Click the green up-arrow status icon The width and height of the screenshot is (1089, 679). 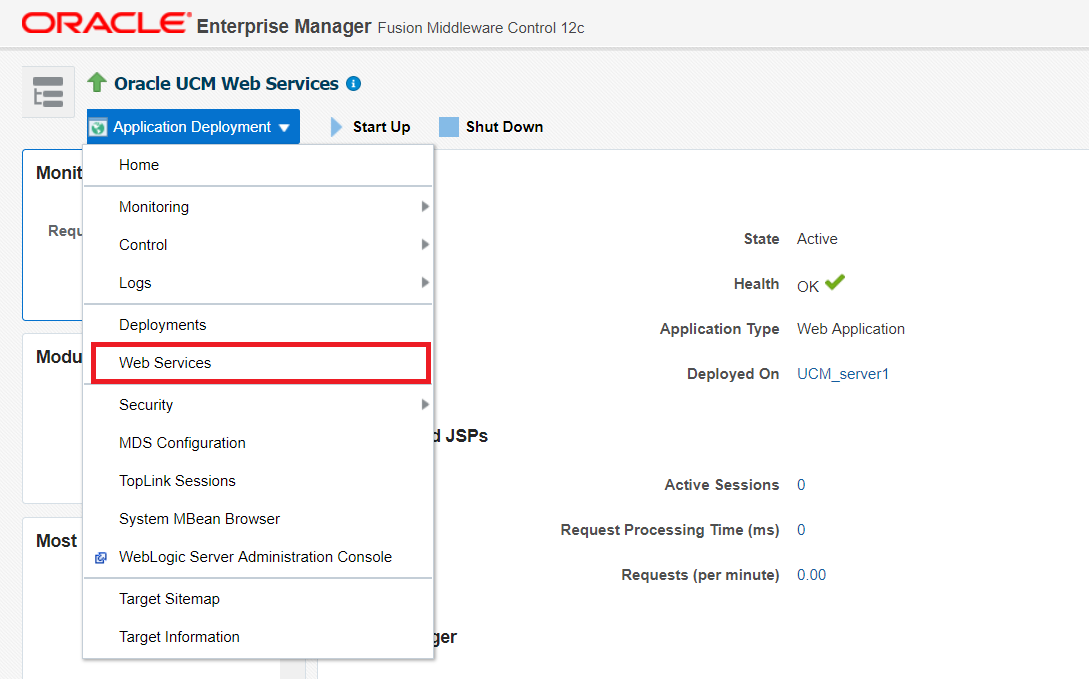coord(97,83)
